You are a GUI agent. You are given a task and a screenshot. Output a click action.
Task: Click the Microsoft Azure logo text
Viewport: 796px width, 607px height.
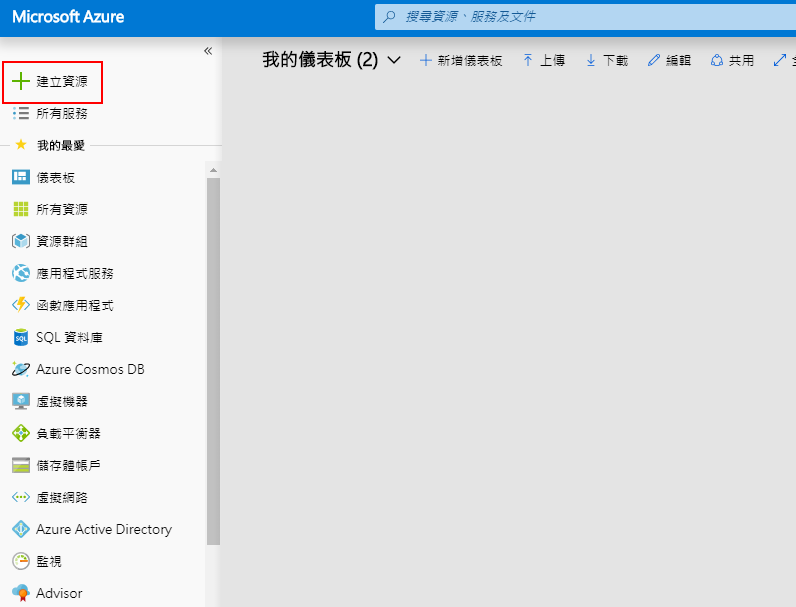coord(68,17)
